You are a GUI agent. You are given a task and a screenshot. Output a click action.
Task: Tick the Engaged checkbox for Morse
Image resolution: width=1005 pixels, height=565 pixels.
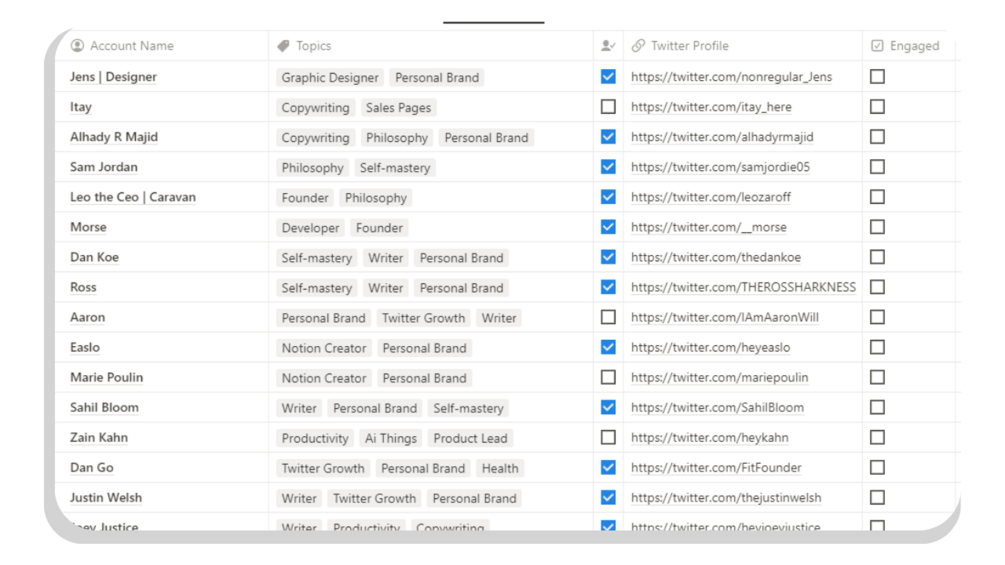[877, 227]
